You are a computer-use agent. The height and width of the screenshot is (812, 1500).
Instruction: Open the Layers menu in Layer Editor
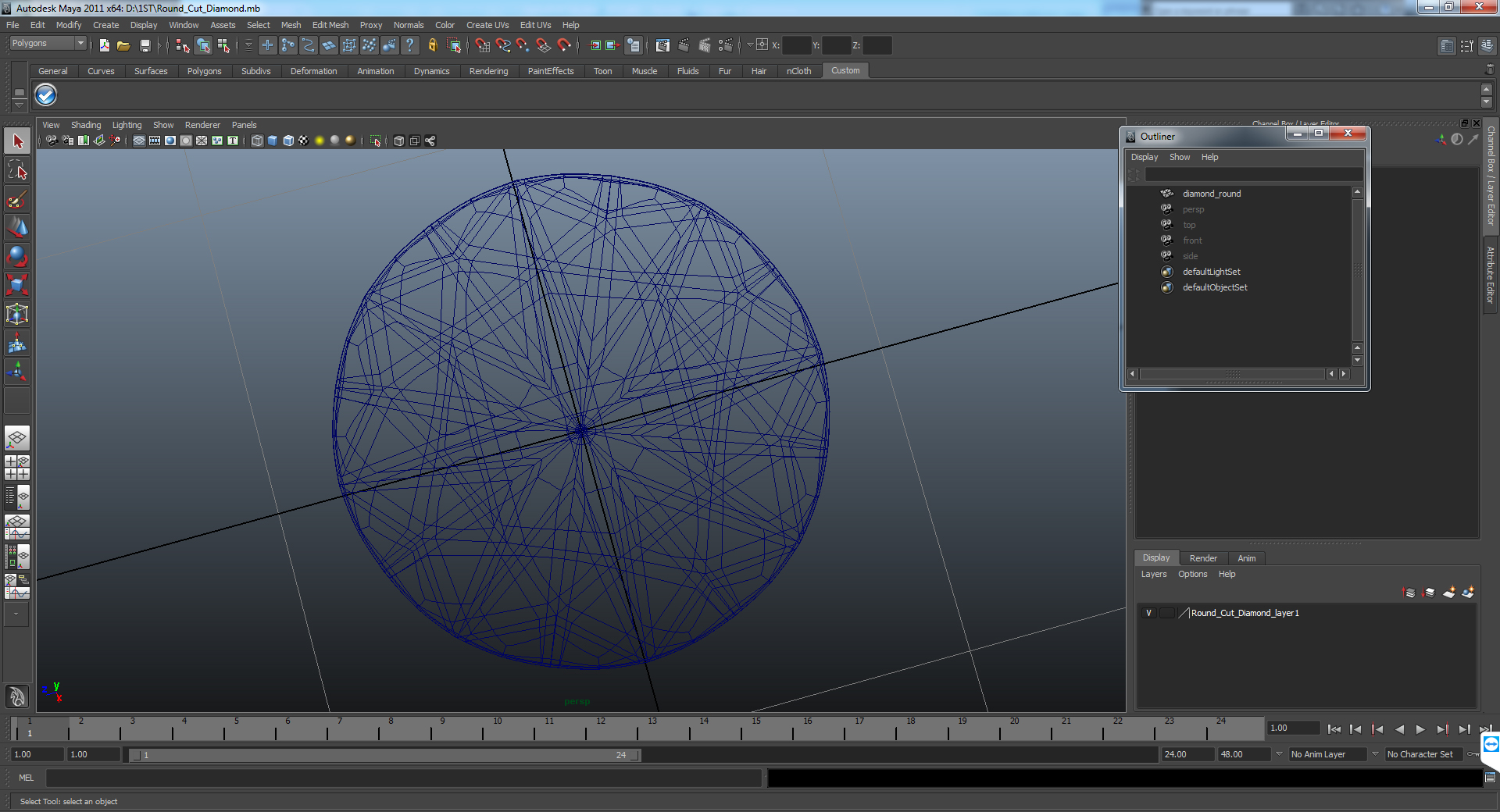(x=1154, y=574)
